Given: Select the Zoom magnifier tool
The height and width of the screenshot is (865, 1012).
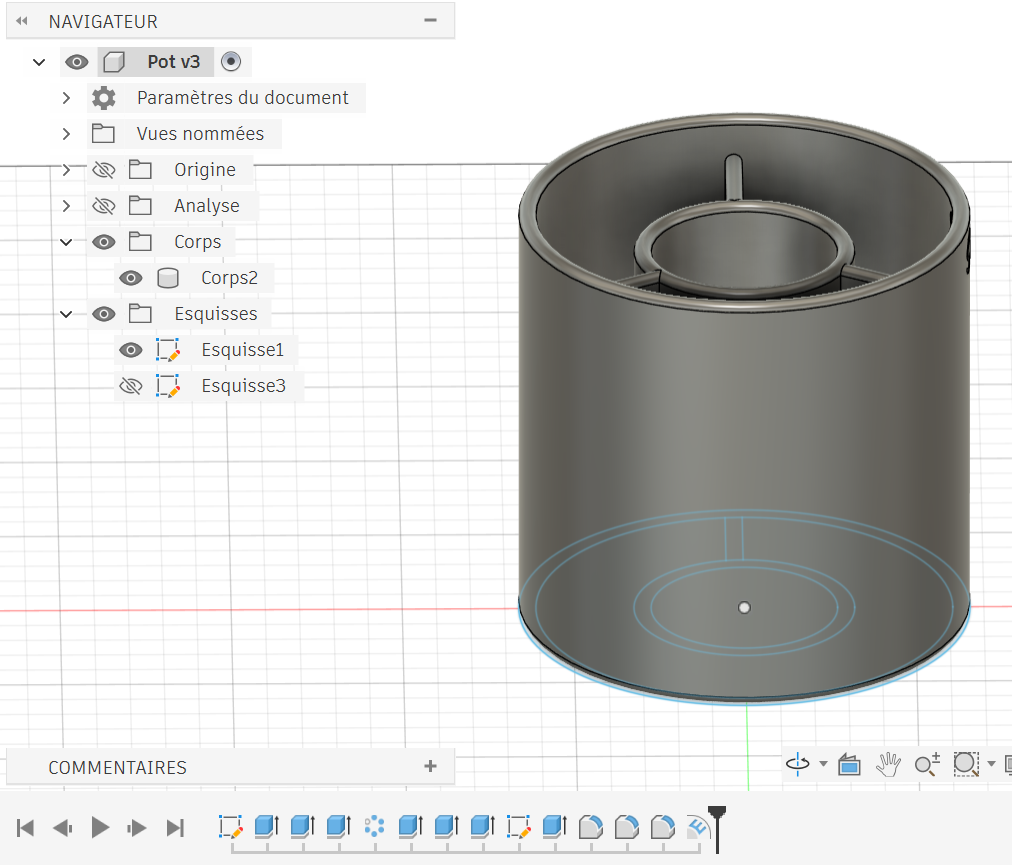Looking at the screenshot, I should pos(926,765).
